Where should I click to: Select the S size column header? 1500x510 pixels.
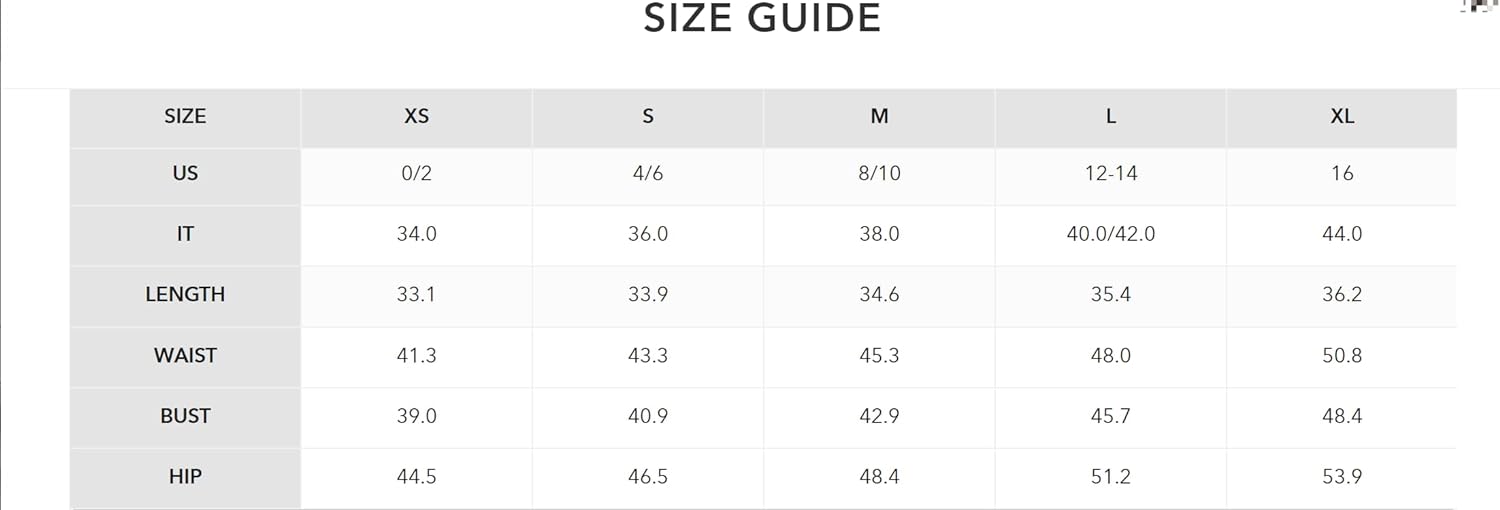click(x=648, y=116)
